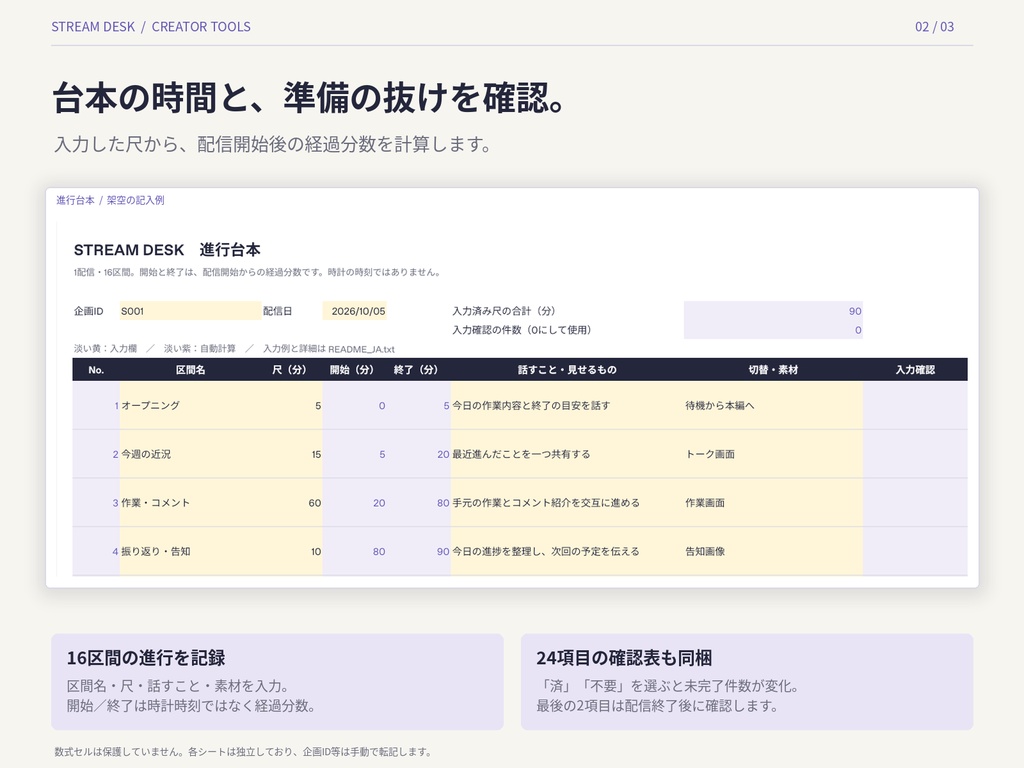Select the 今週の近況 cell in row 2

pos(190,454)
